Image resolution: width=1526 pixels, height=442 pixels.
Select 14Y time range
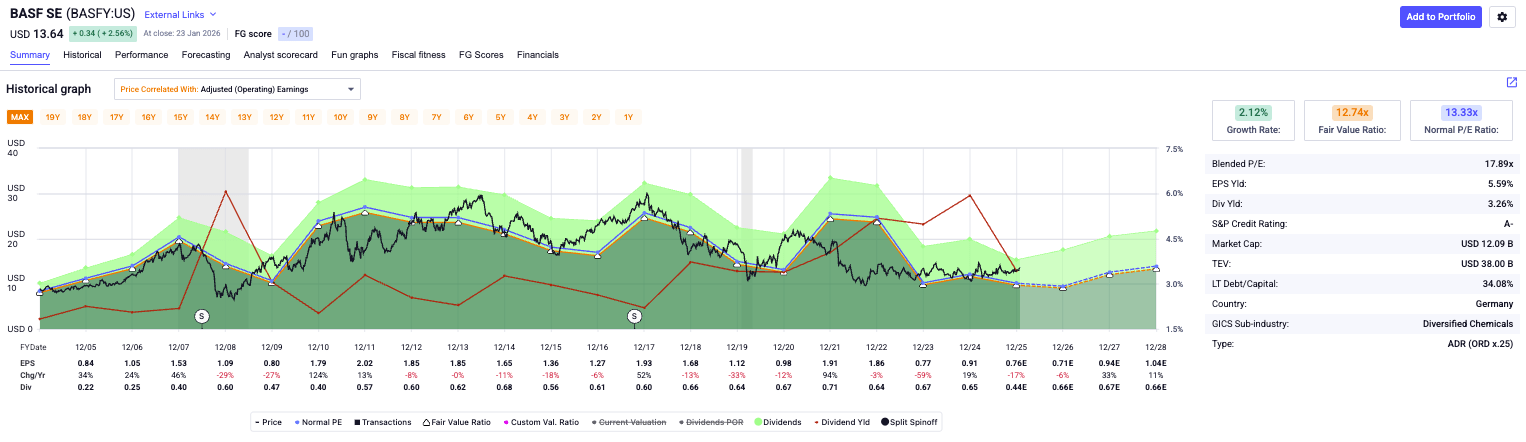(213, 117)
